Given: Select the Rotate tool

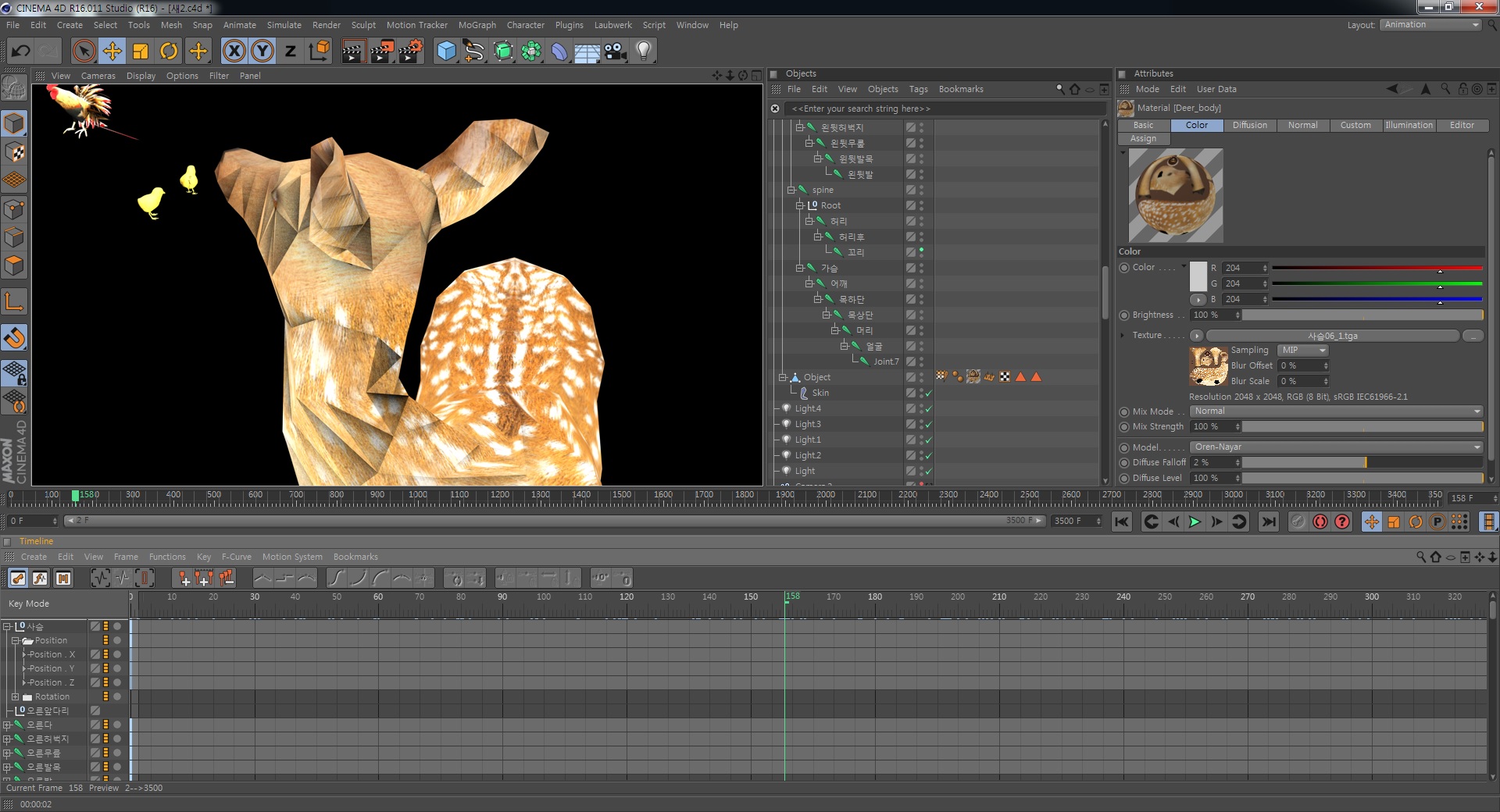Looking at the screenshot, I should pyautogui.click(x=169, y=52).
